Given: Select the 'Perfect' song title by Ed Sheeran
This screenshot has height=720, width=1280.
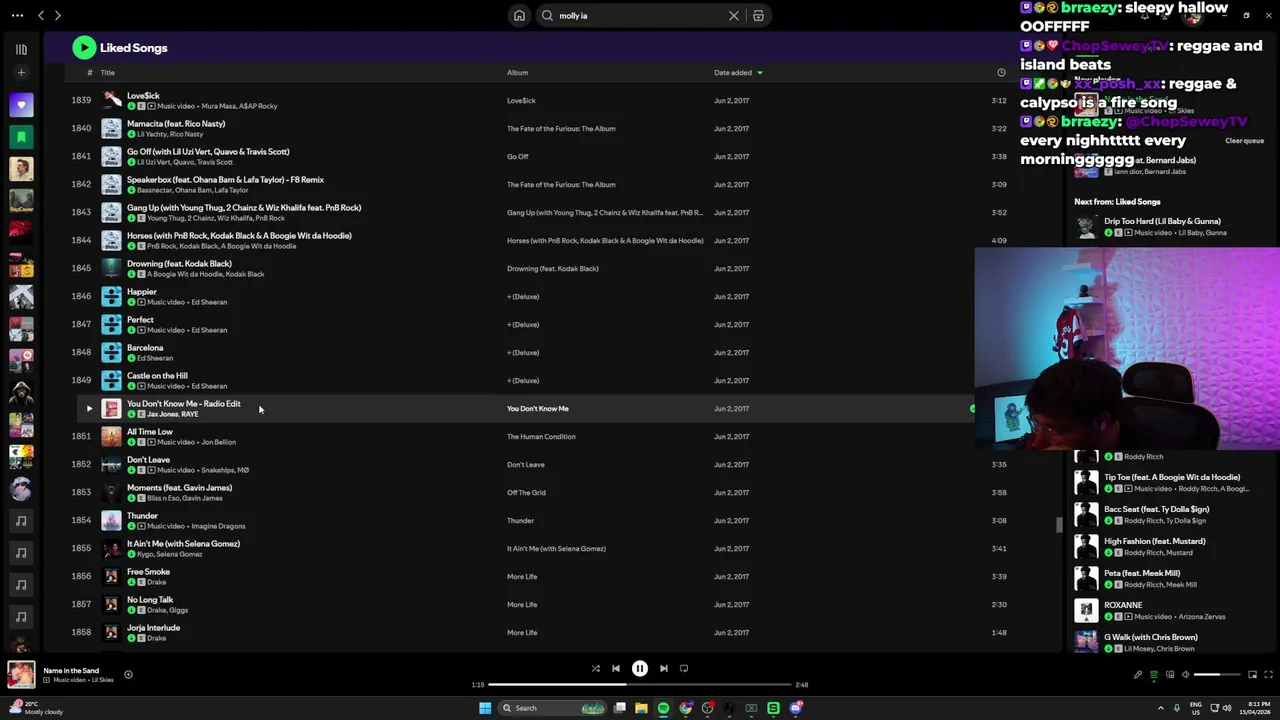Looking at the screenshot, I should tap(140, 320).
